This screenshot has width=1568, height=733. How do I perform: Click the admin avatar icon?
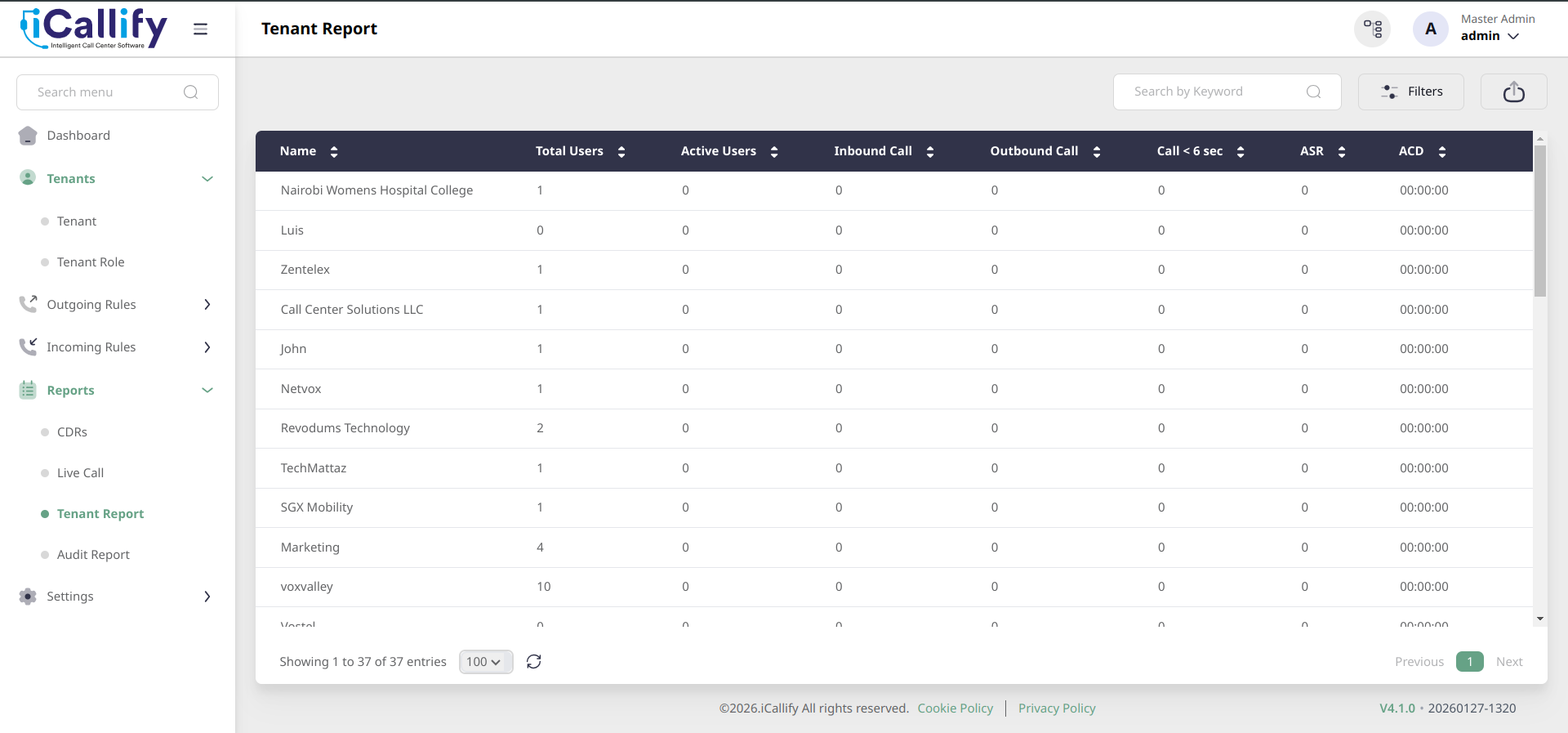point(1430,29)
